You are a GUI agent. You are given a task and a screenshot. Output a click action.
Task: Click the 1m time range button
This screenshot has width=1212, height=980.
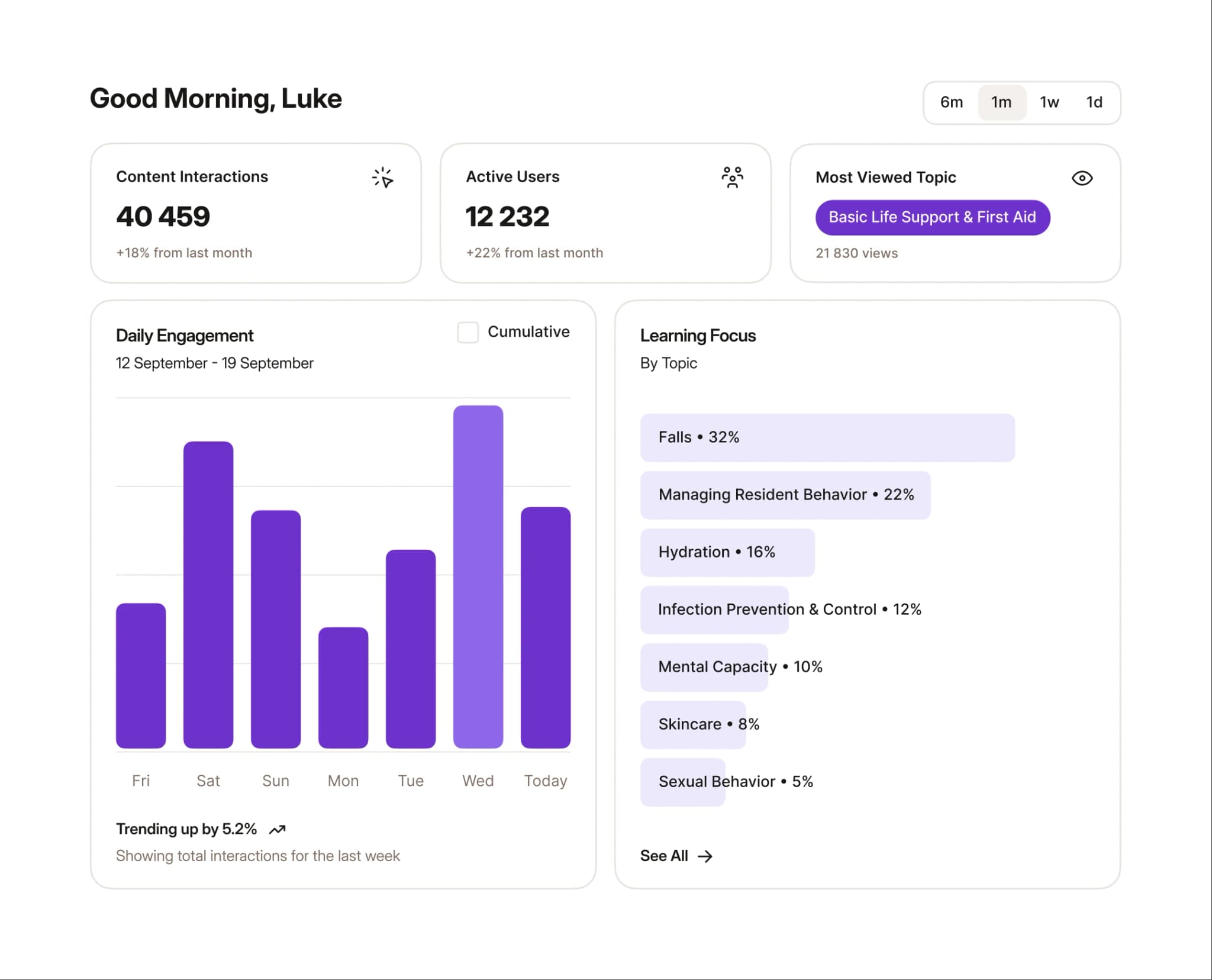pyautogui.click(x=1000, y=101)
